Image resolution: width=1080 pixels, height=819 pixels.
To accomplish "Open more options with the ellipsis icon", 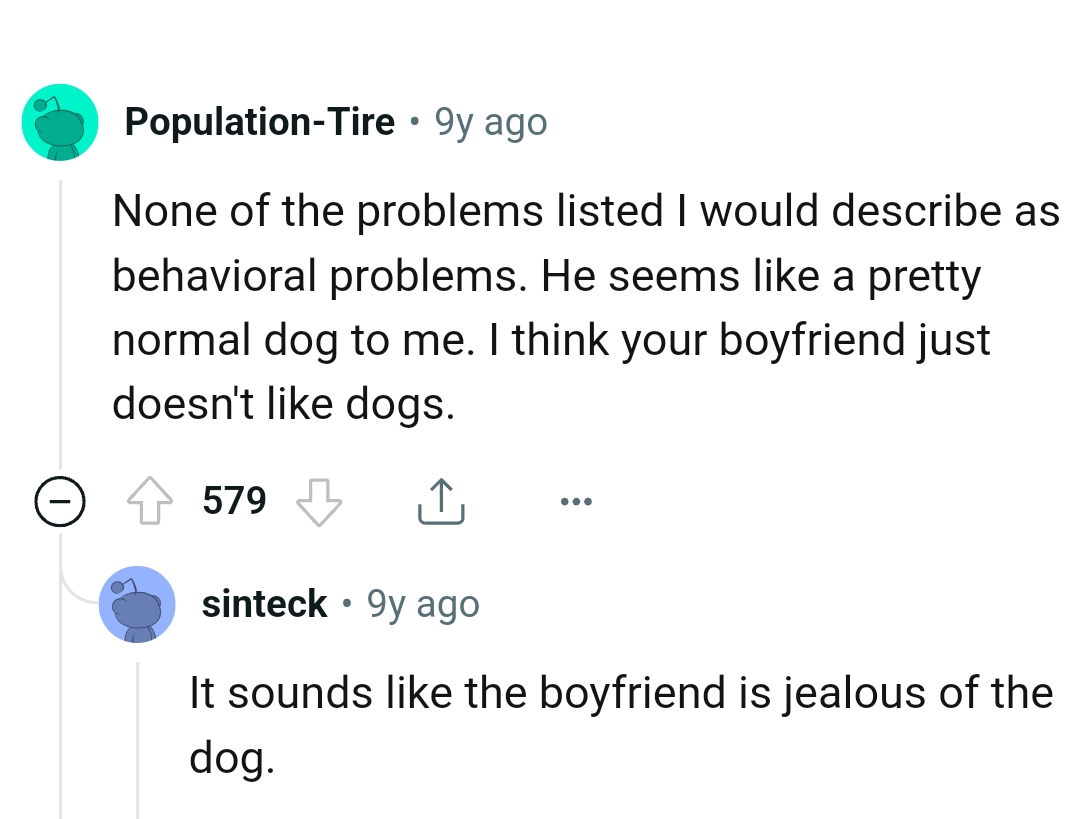I will coord(577,501).
